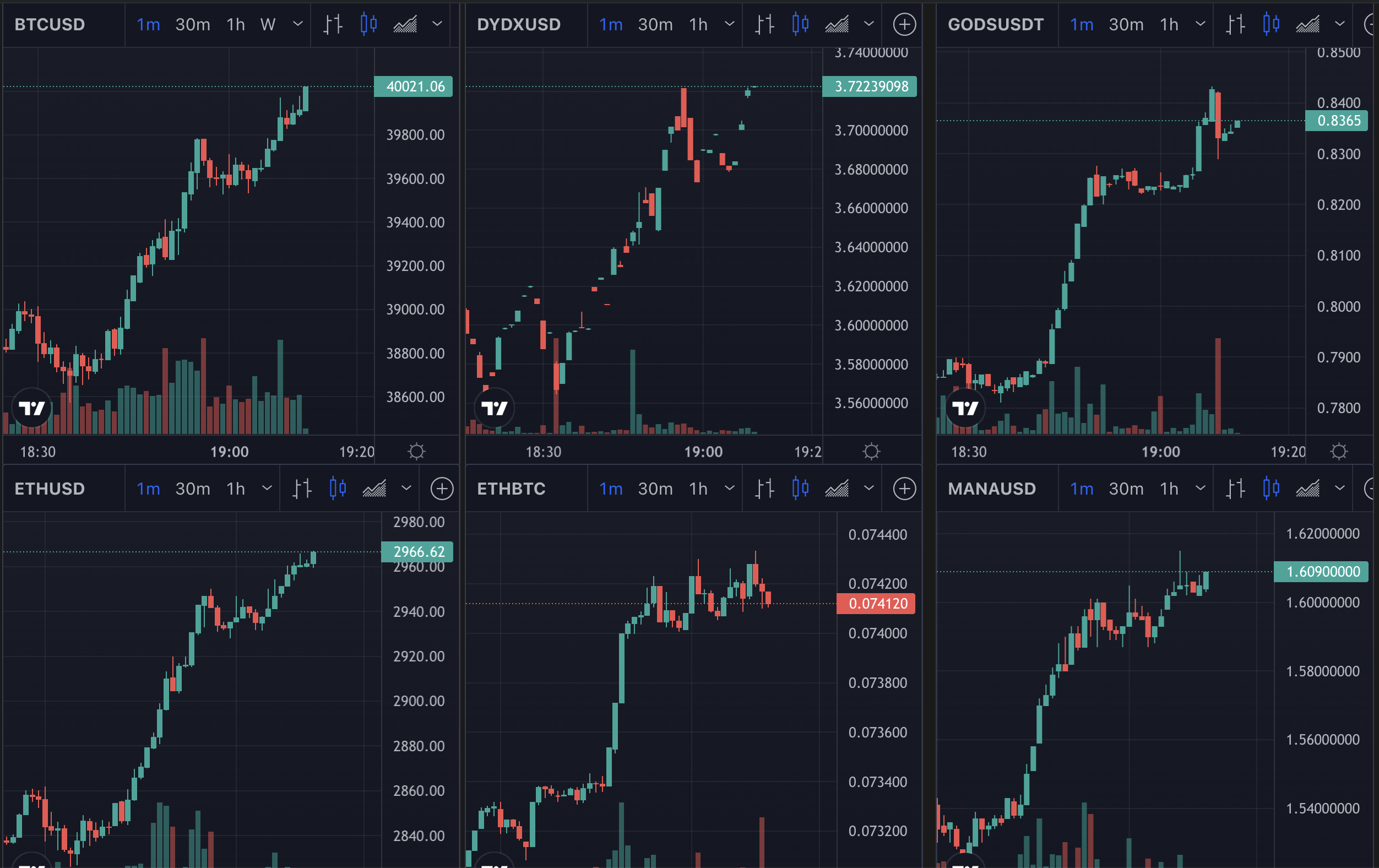Expand more timeframes dropdown in ETHBTC panel
The image size is (1379, 868).
click(729, 489)
